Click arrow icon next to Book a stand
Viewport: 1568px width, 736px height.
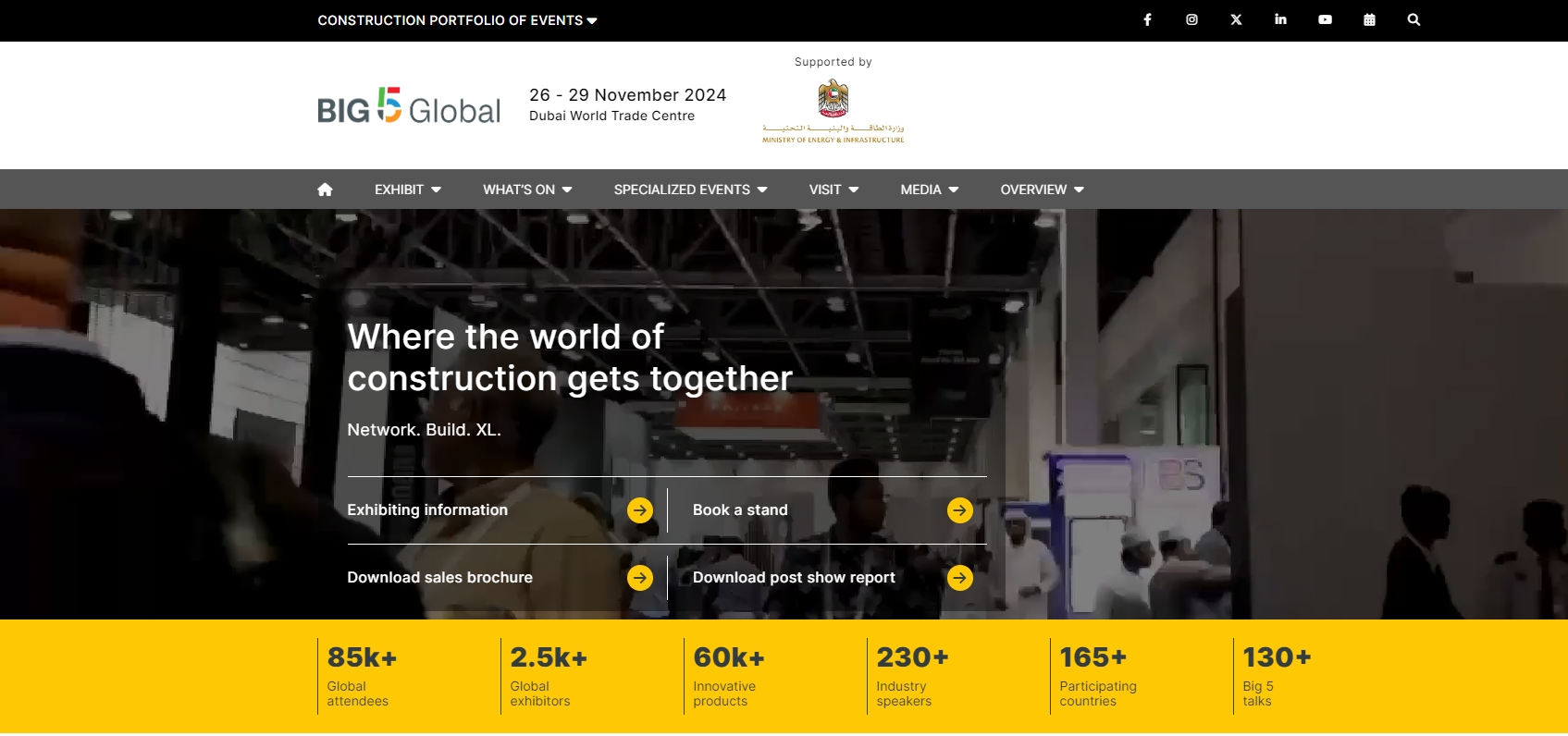pos(960,510)
